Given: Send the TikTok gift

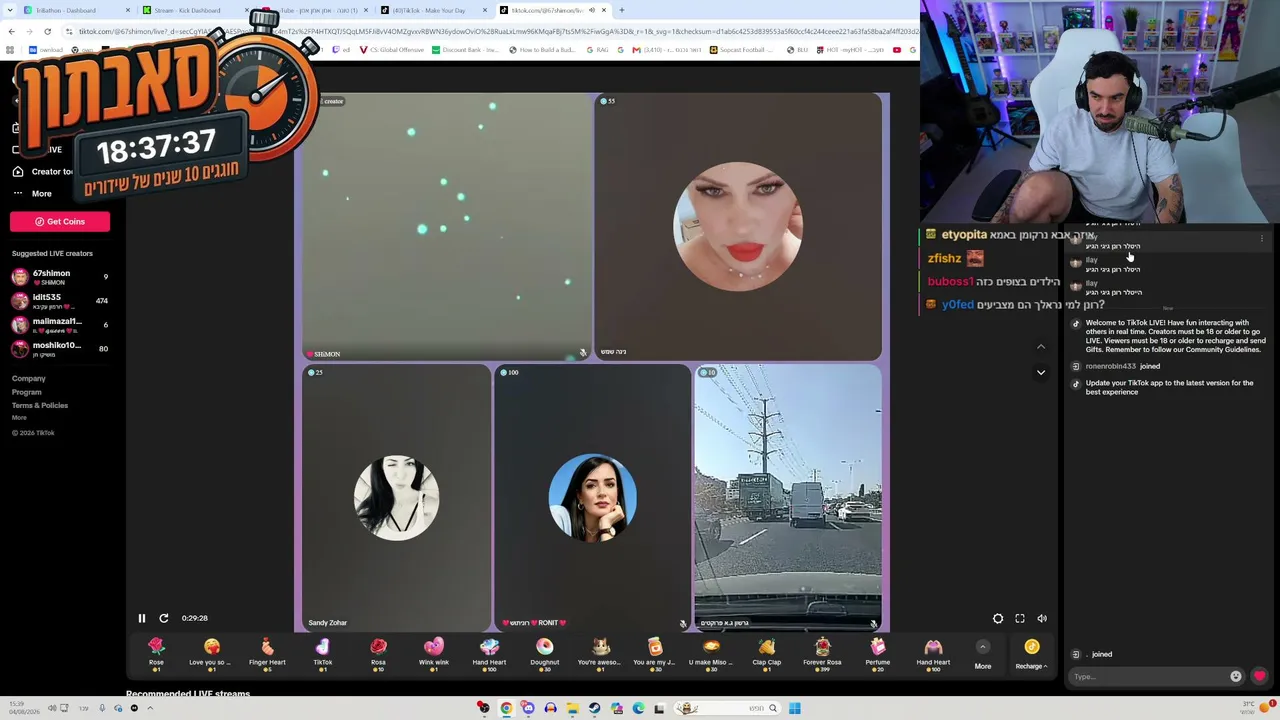Looking at the screenshot, I should click(x=322, y=653).
